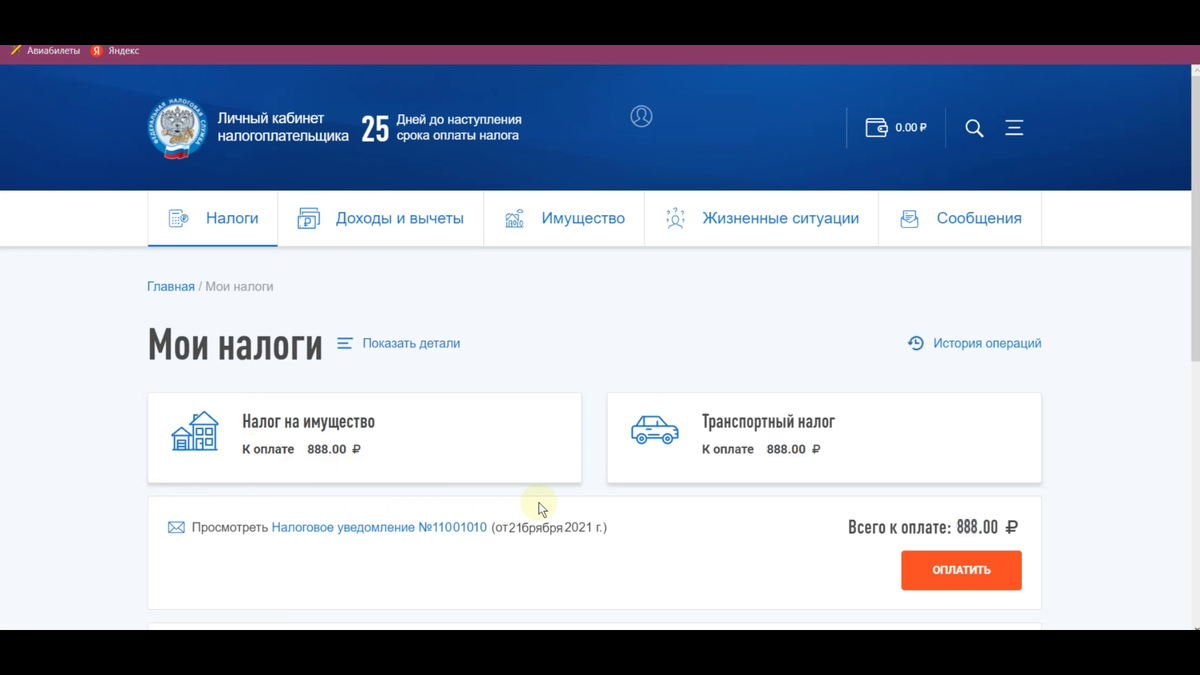
Task: Open the user profile icon
Action: point(641,116)
